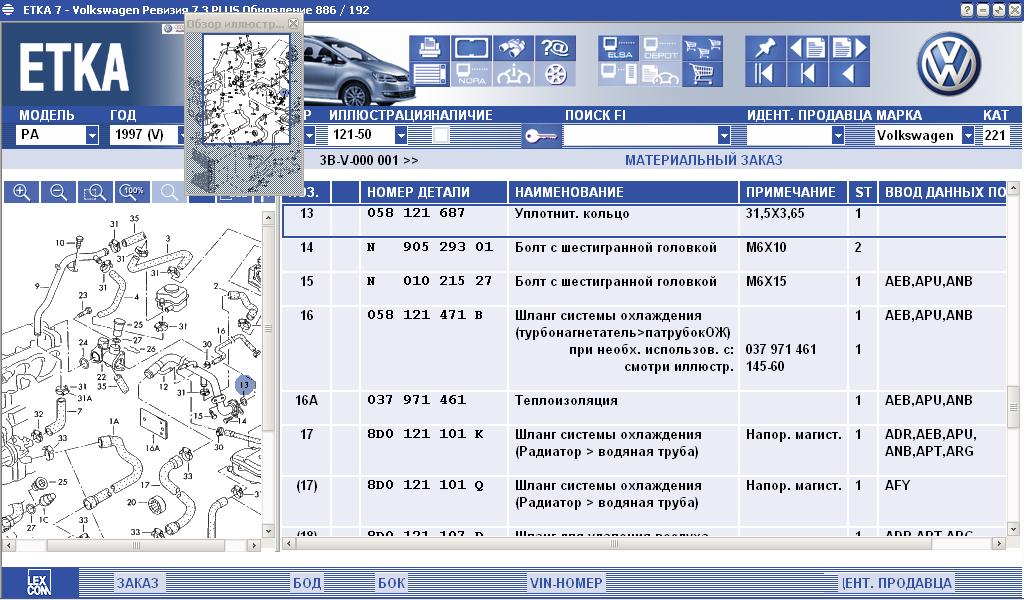The height and width of the screenshot is (600, 1024).
Task: Click the parts table horizontal scrollbar thumb
Action: point(614,543)
